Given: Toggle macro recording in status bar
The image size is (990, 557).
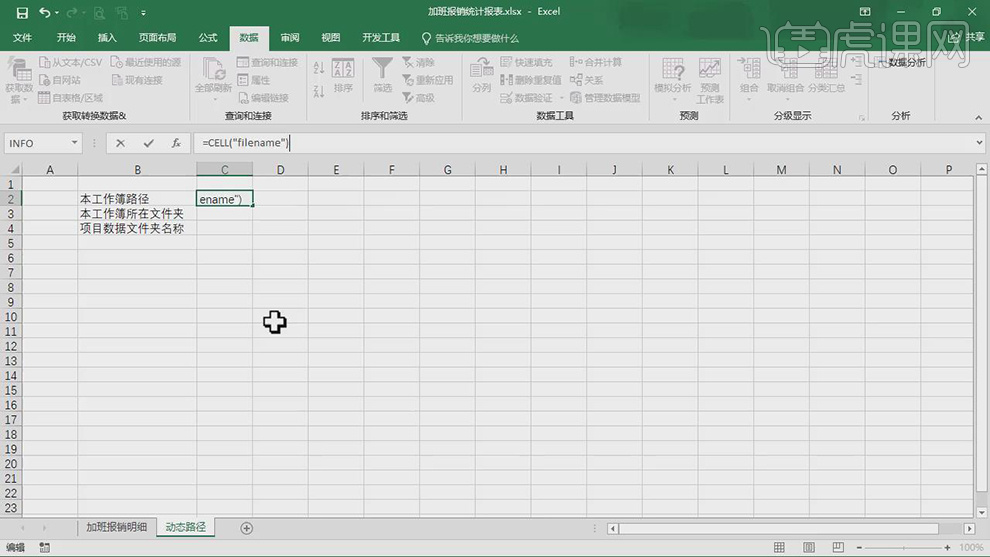Looking at the screenshot, I should coord(44,548).
